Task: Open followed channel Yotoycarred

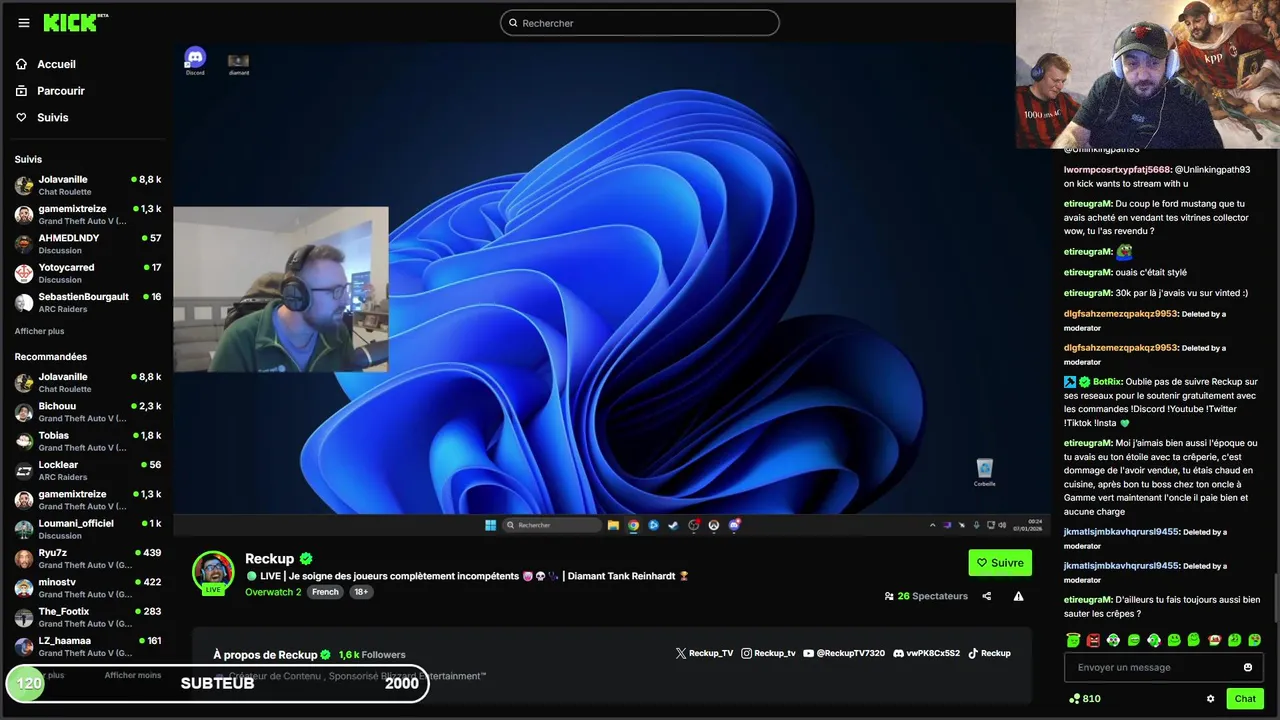Action: (x=87, y=273)
